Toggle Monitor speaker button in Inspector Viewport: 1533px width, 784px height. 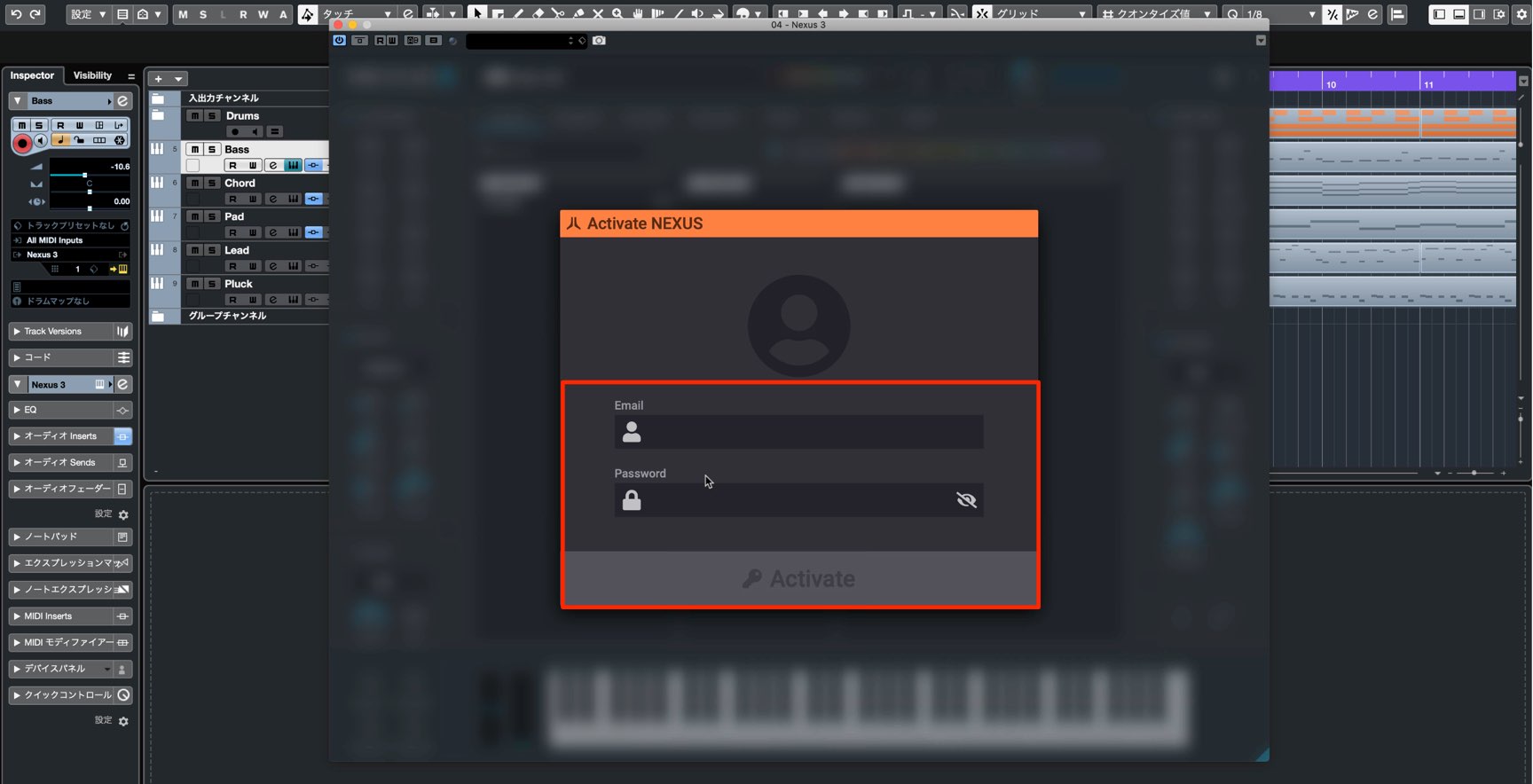click(x=41, y=141)
